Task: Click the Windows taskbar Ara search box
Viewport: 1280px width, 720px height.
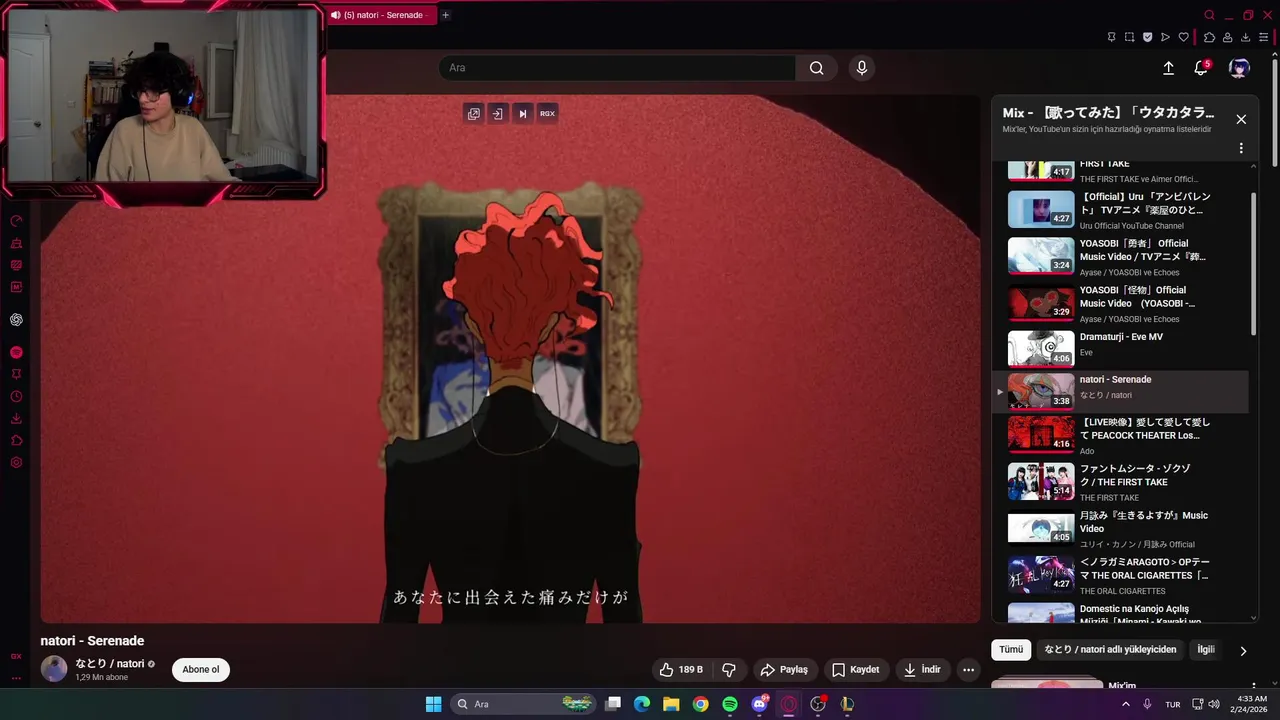Action: tap(524, 704)
